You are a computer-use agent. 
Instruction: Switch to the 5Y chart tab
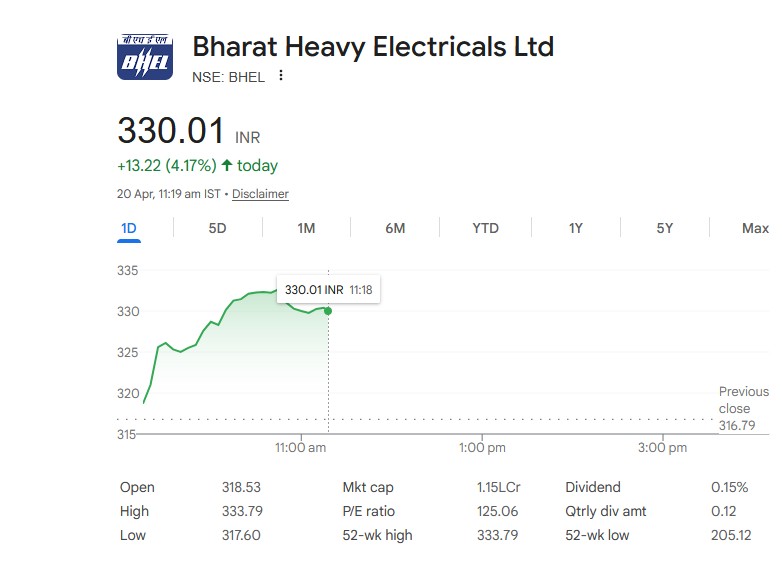665,228
